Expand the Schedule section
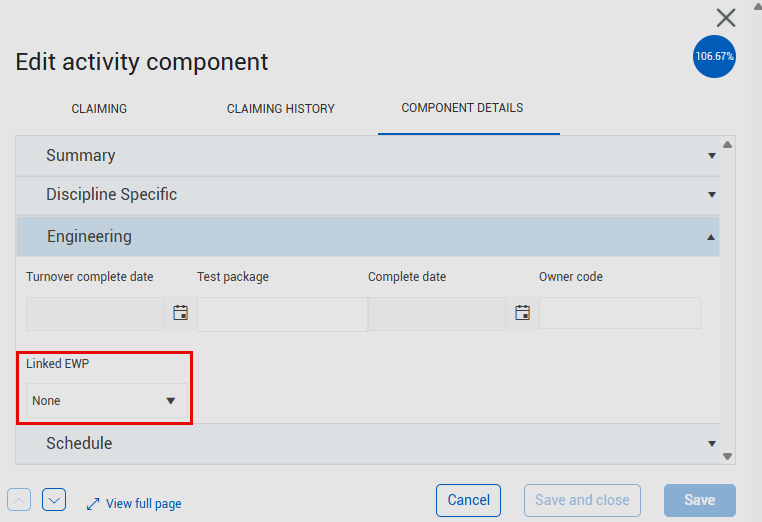The height and width of the screenshot is (522, 762). (366, 443)
